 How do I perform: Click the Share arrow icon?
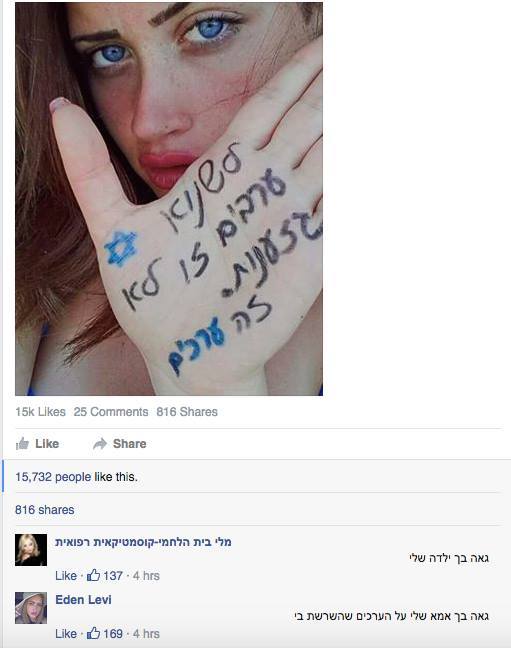tap(100, 444)
